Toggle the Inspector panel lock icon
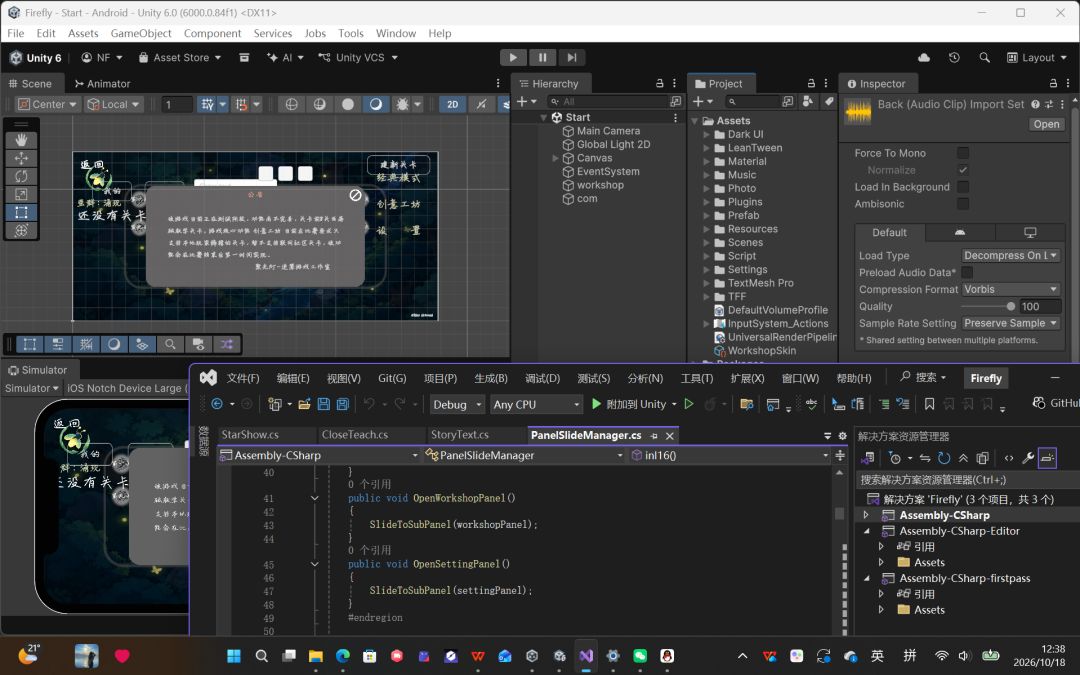The height and width of the screenshot is (675, 1080). 1053,83
